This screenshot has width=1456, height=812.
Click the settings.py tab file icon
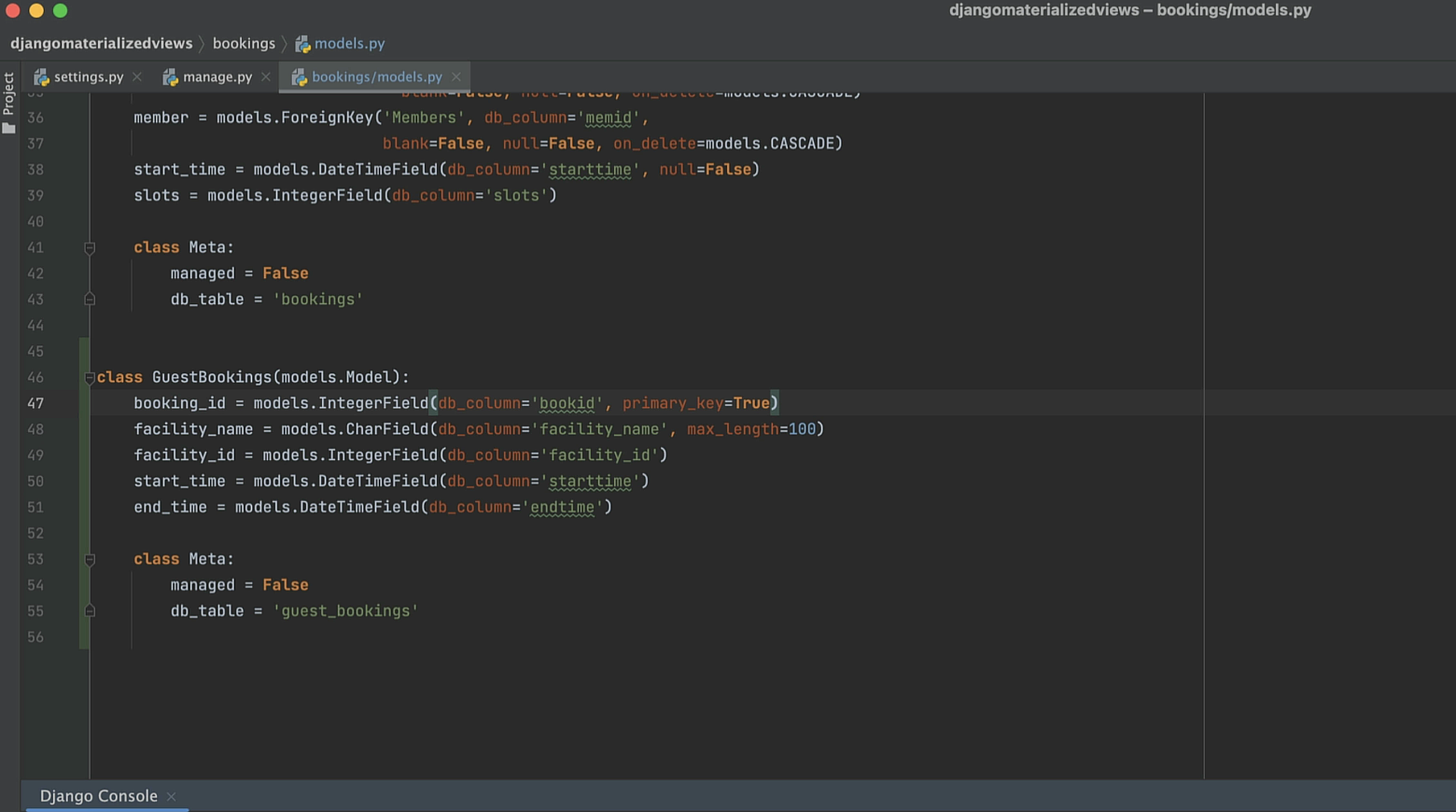(x=41, y=77)
